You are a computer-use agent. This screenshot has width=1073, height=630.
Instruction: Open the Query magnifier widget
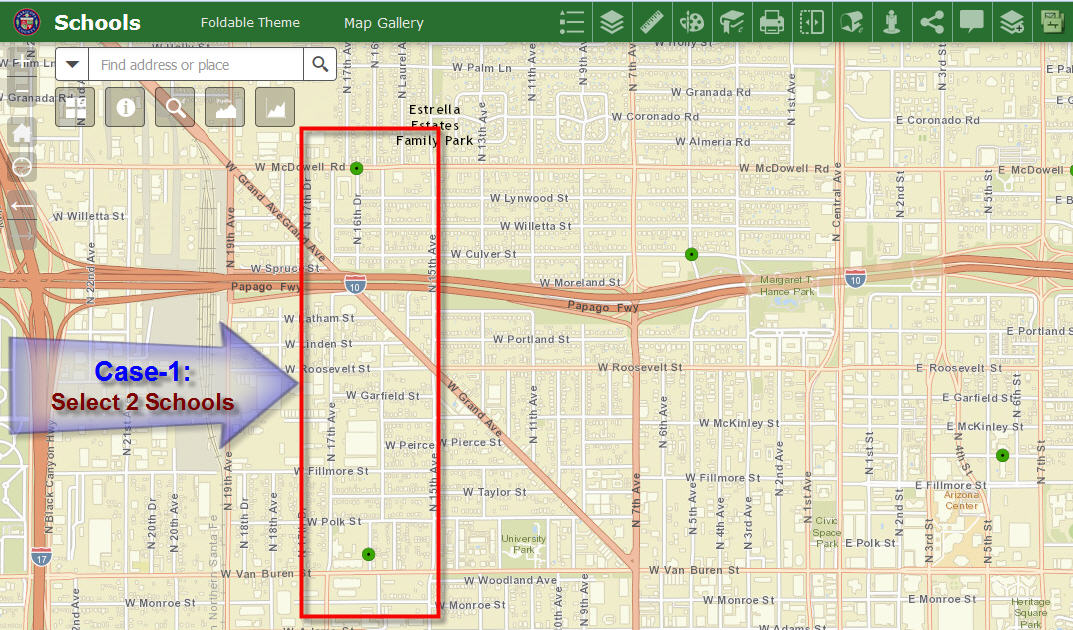174,107
